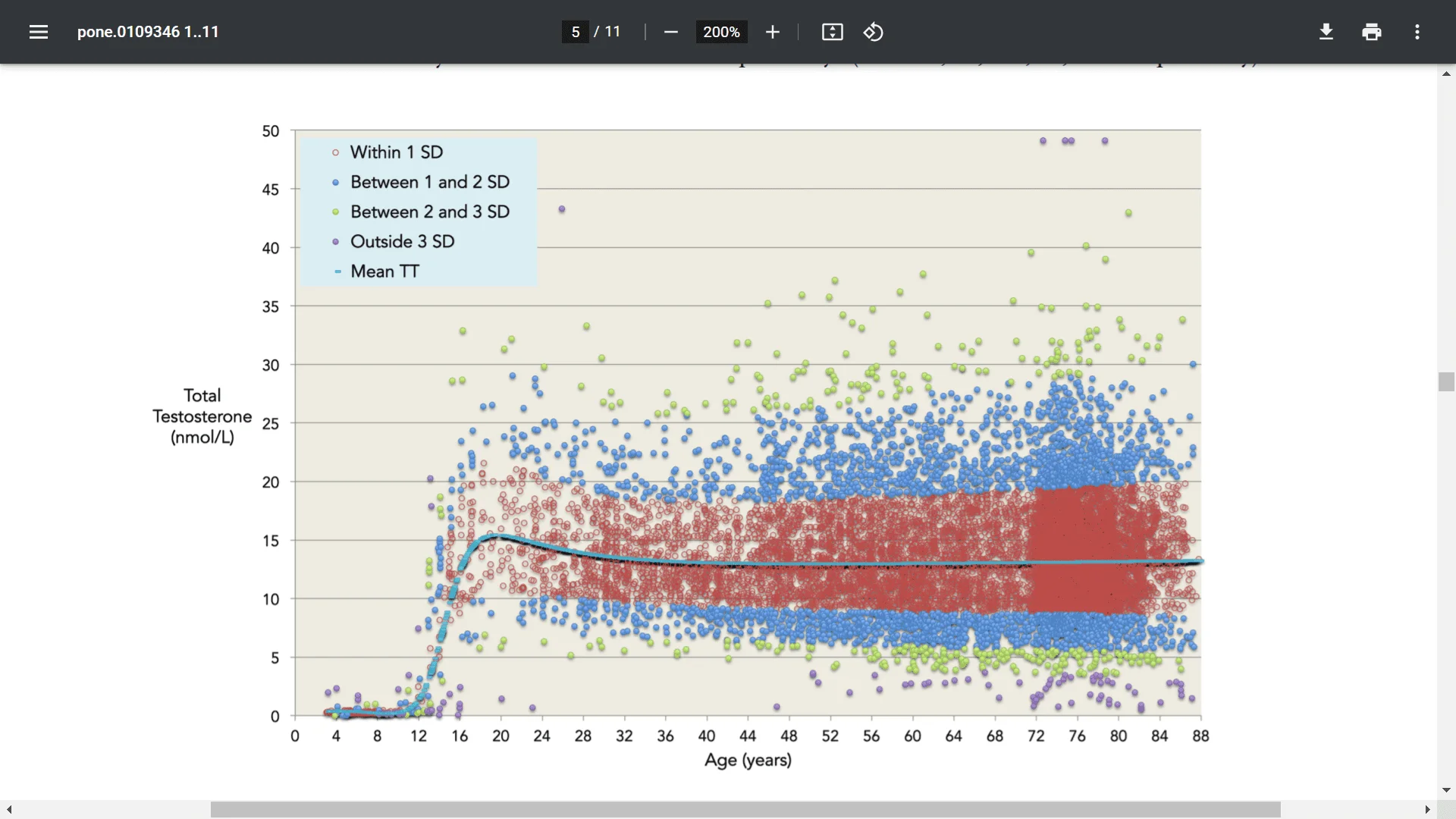Open the more actions menu
This screenshot has width=1456, height=819.
pyautogui.click(x=1417, y=32)
